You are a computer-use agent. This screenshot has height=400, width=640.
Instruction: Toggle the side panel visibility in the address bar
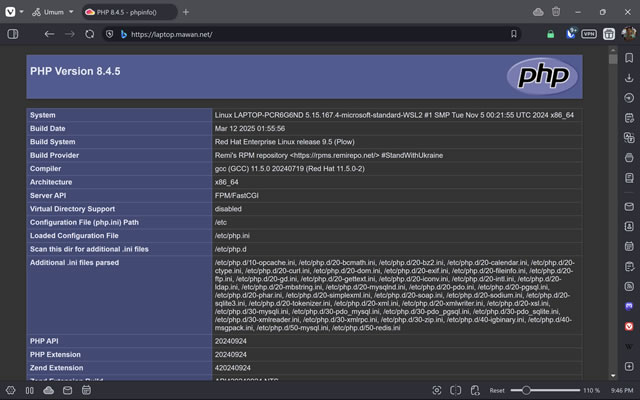click(x=13, y=33)
